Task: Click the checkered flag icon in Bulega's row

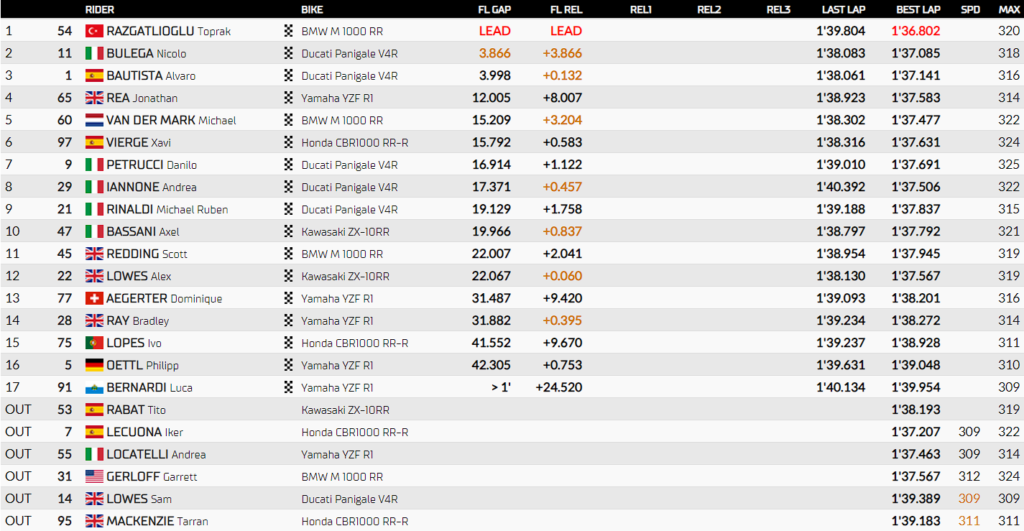Action: [x=289, y=53]
